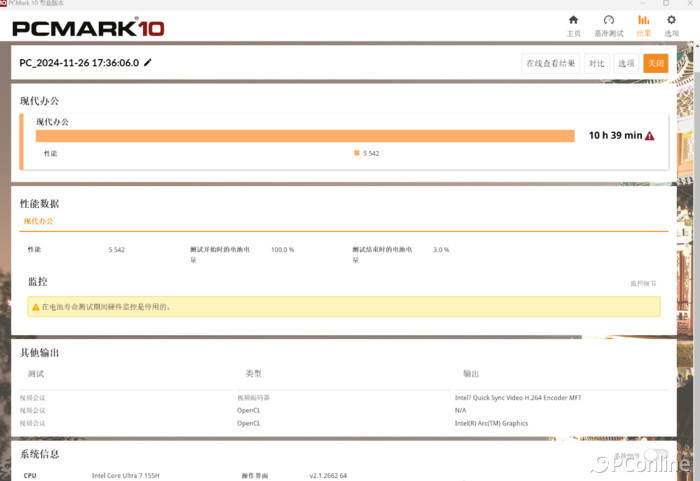Open the 选项 gear icon in top navigation
Image resolution: width=700 pixels, height=481 pixels.
[671, 20]
